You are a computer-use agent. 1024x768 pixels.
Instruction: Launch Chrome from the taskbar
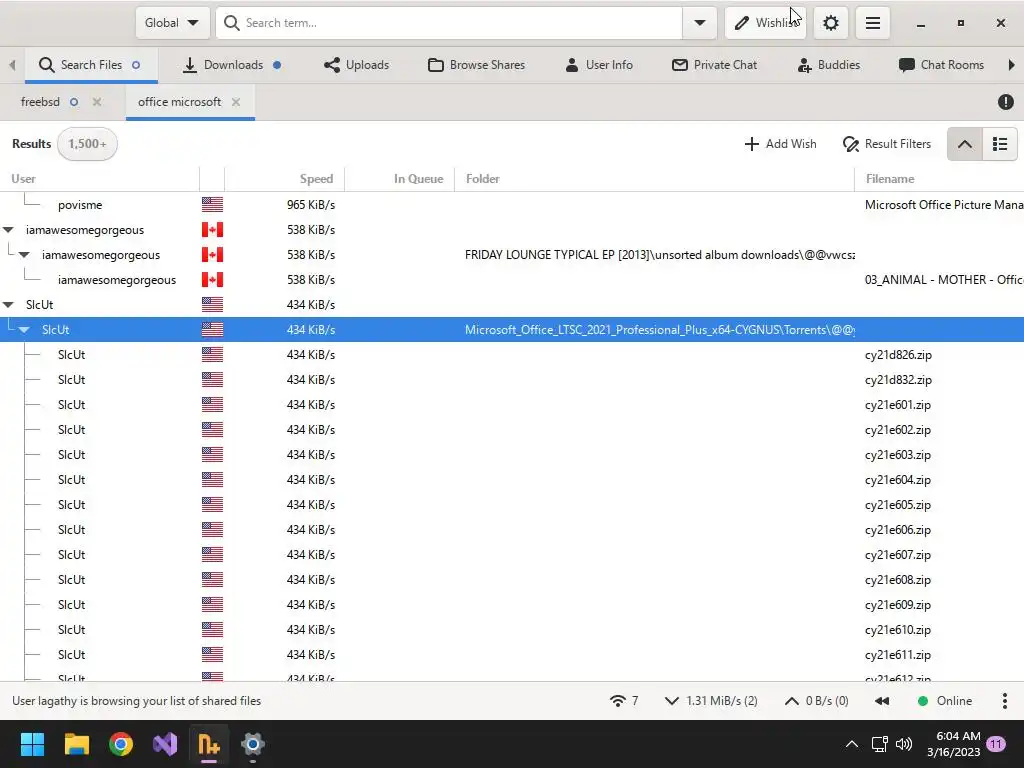click(121, 744)
